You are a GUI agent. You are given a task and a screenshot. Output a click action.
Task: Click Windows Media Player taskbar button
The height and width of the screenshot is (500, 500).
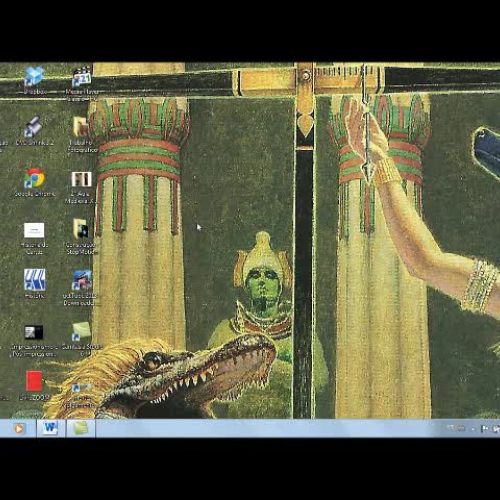point(18,429)
